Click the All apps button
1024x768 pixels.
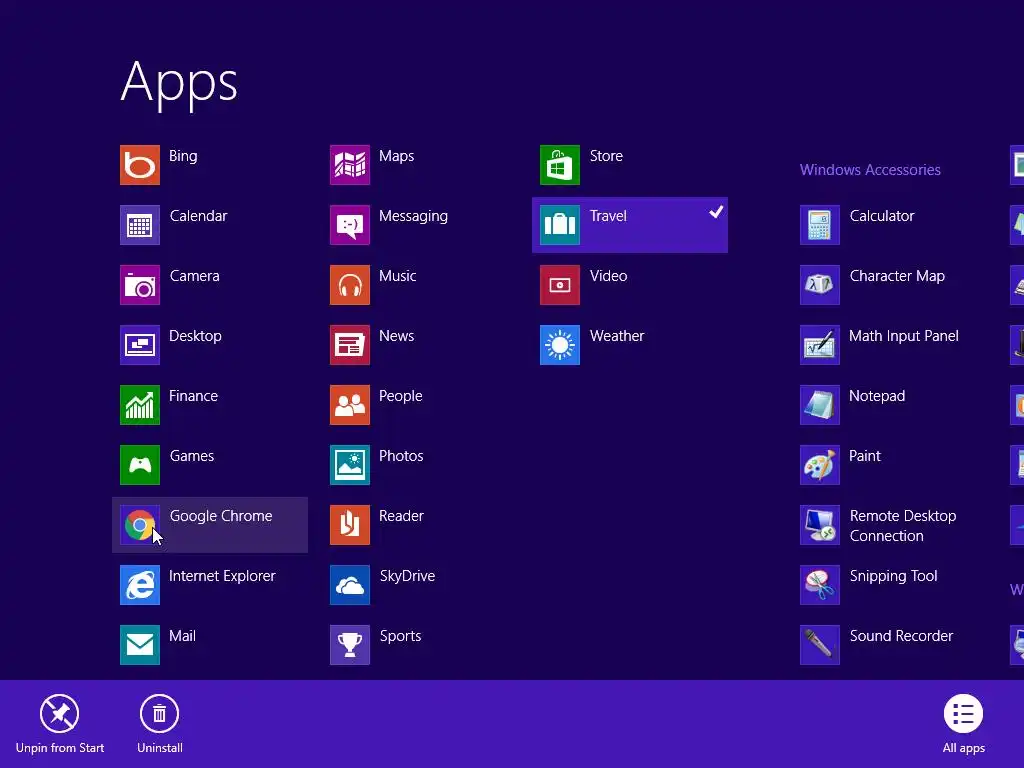[x=963, y=724]
